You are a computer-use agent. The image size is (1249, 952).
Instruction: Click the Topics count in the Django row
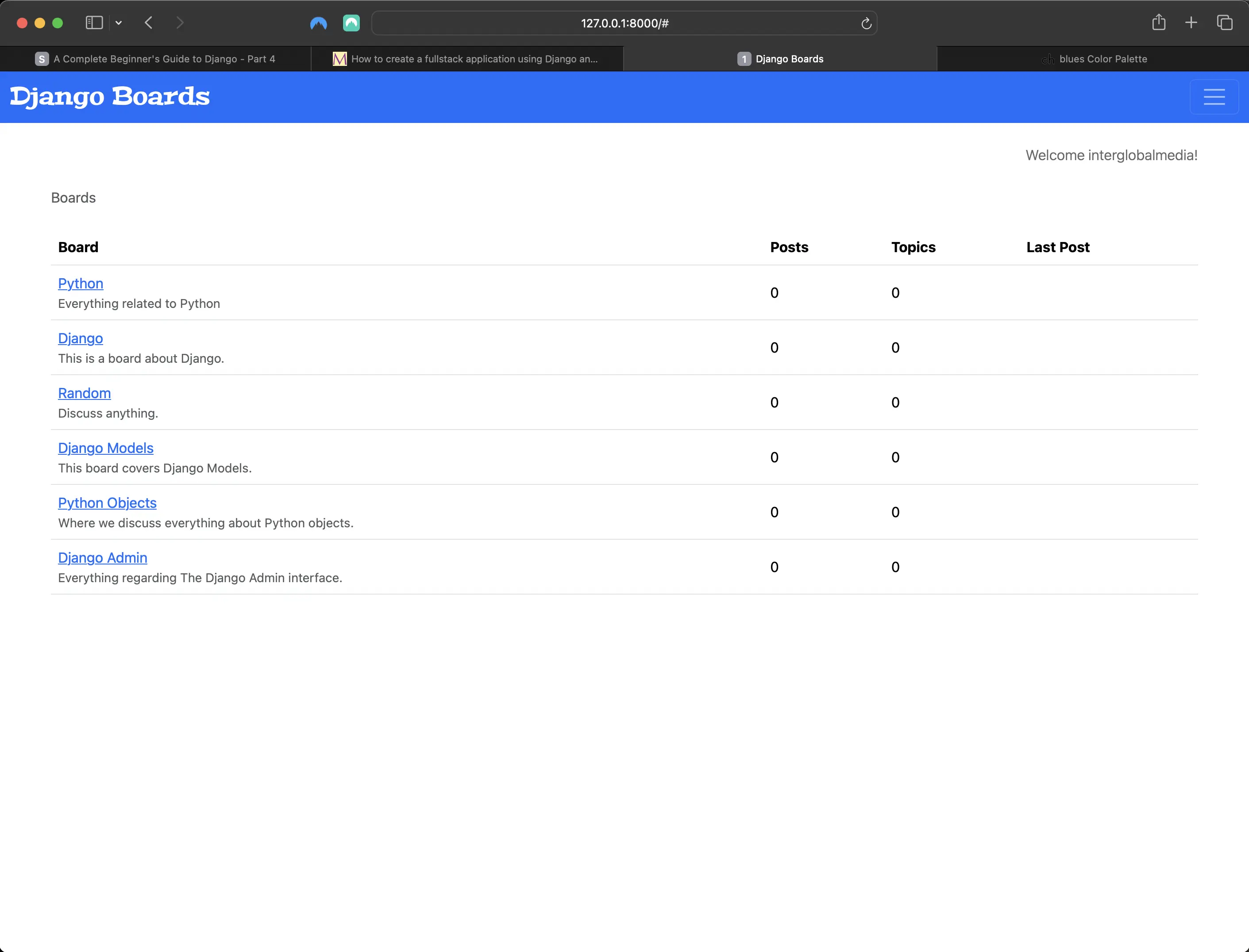895,348
